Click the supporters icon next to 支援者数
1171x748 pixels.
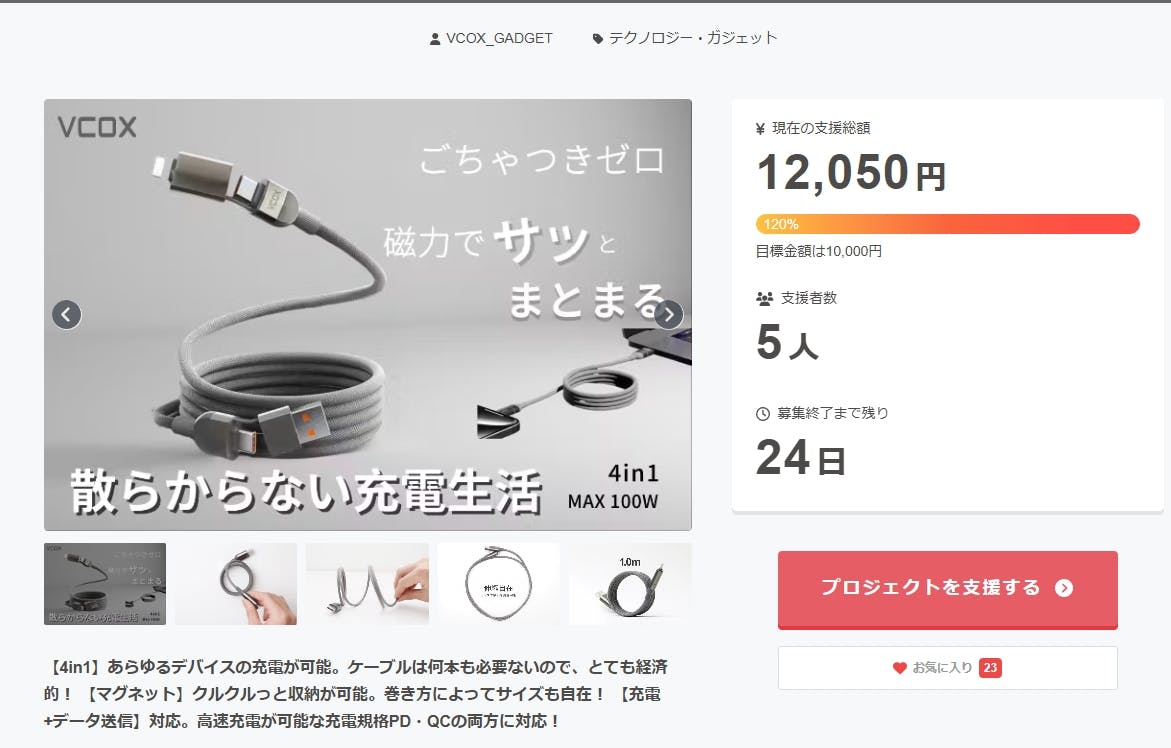[x=764, y=299]
